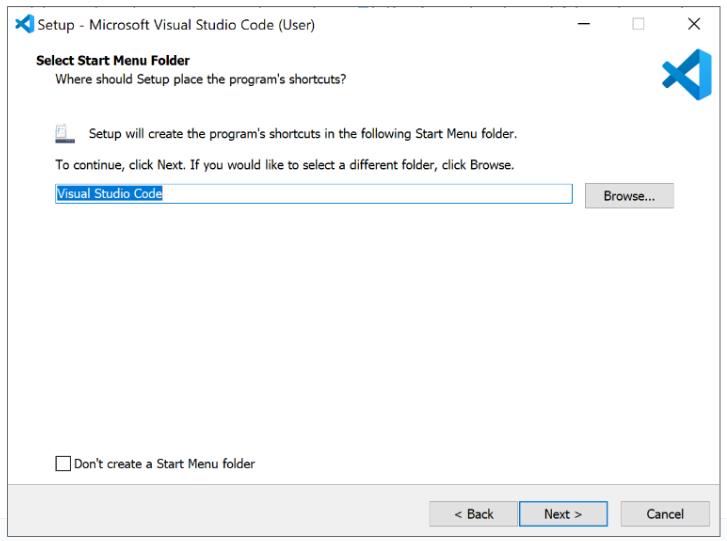Click the large Visual Studio Code logo
This screenshot has height=541, width=727.
[x=686, y=75]
